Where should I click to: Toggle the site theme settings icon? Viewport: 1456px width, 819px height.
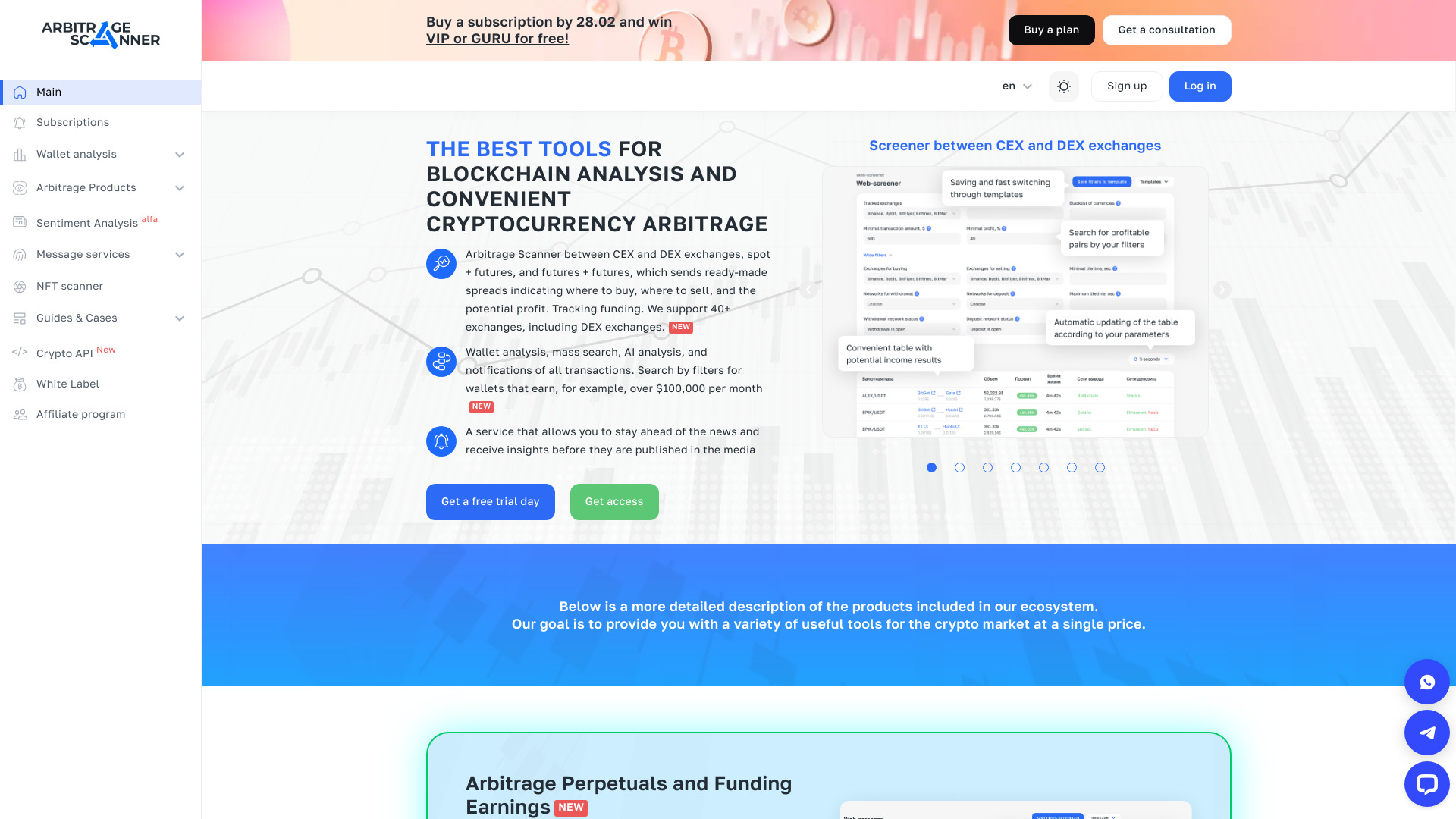(x=1064, y=86)
